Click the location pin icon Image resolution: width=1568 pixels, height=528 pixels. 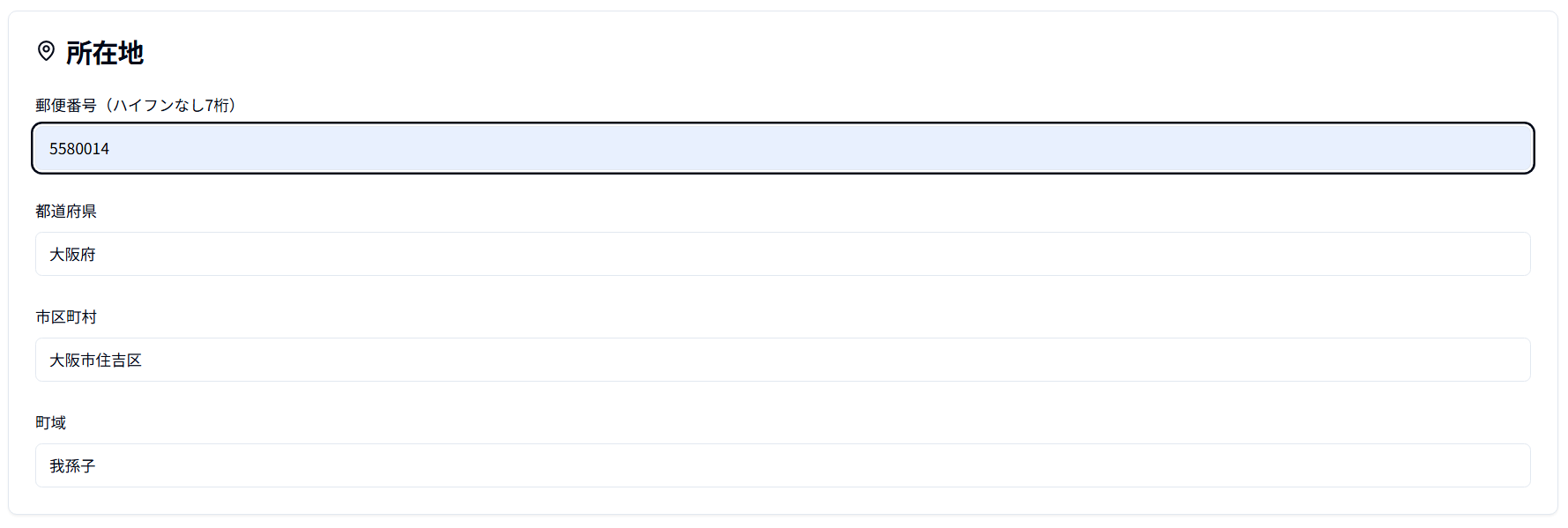coord(46,51)
